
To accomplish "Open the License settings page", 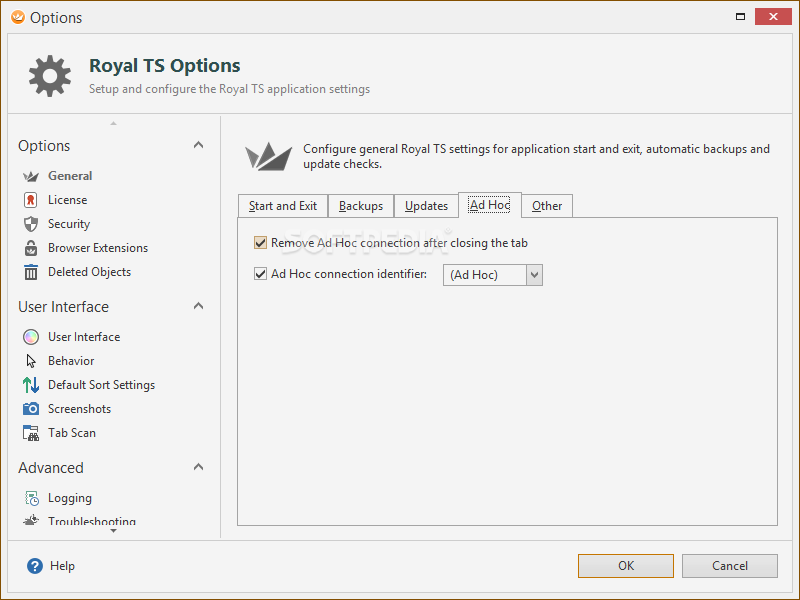I will [67, 200].
